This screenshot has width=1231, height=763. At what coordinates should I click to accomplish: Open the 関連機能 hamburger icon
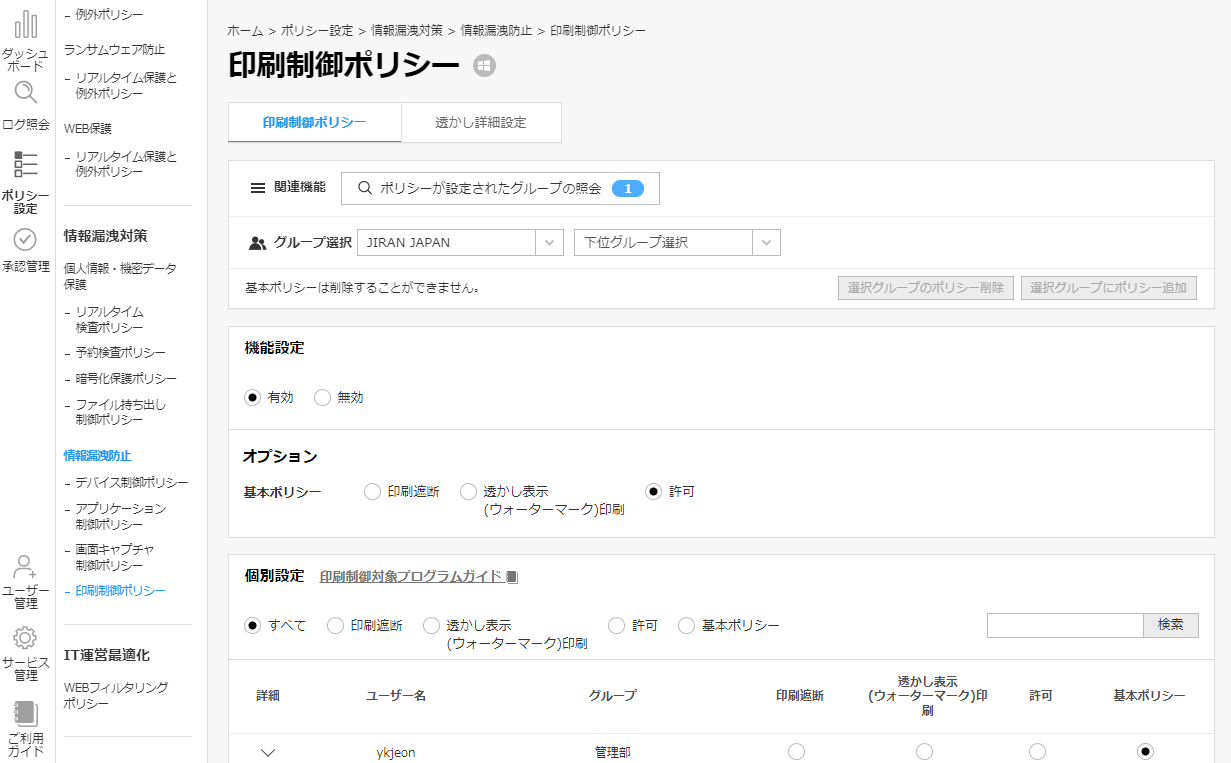click(258, 188)
